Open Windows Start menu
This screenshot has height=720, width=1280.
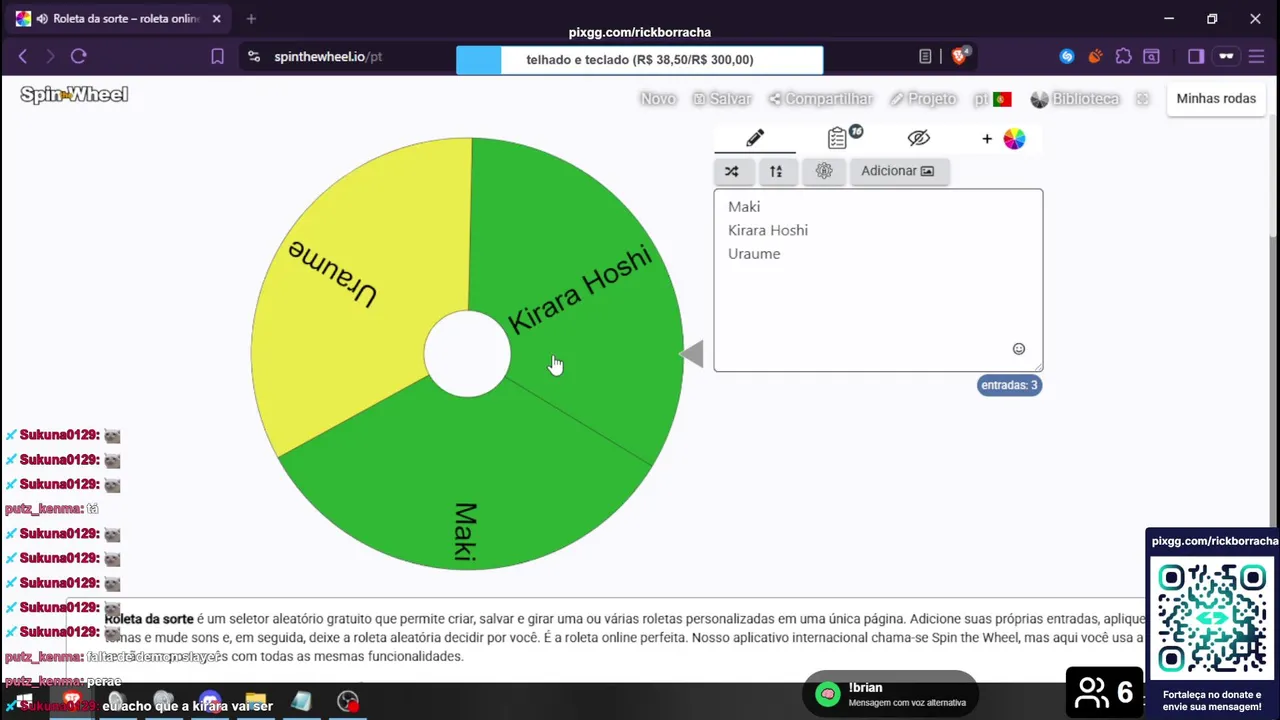coord(24,702)
